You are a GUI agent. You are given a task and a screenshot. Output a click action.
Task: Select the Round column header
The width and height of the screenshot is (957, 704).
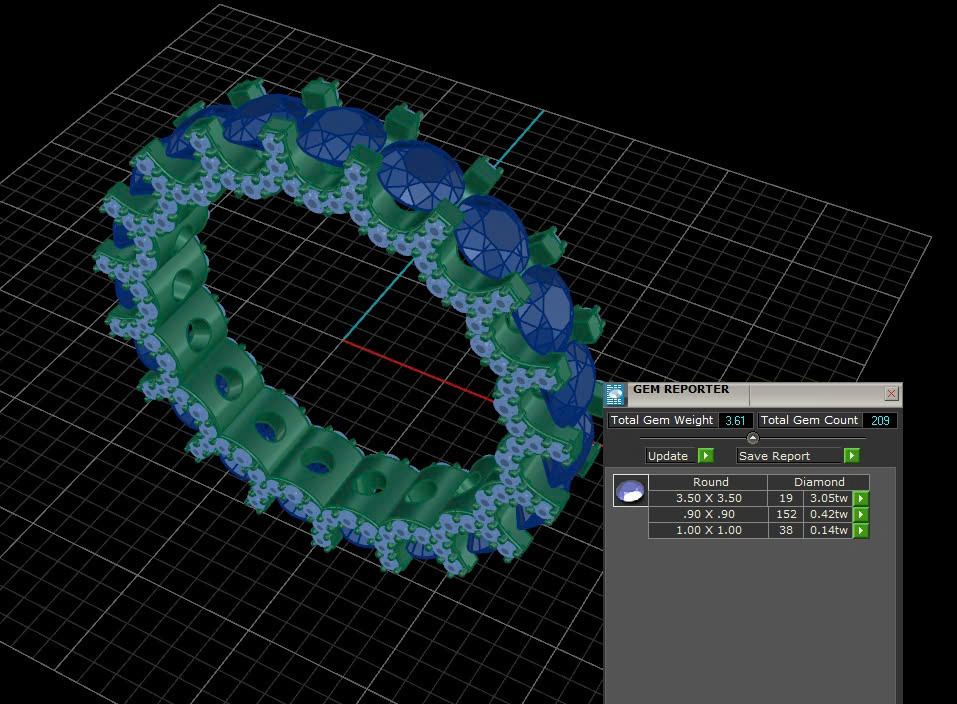point(710,482)
